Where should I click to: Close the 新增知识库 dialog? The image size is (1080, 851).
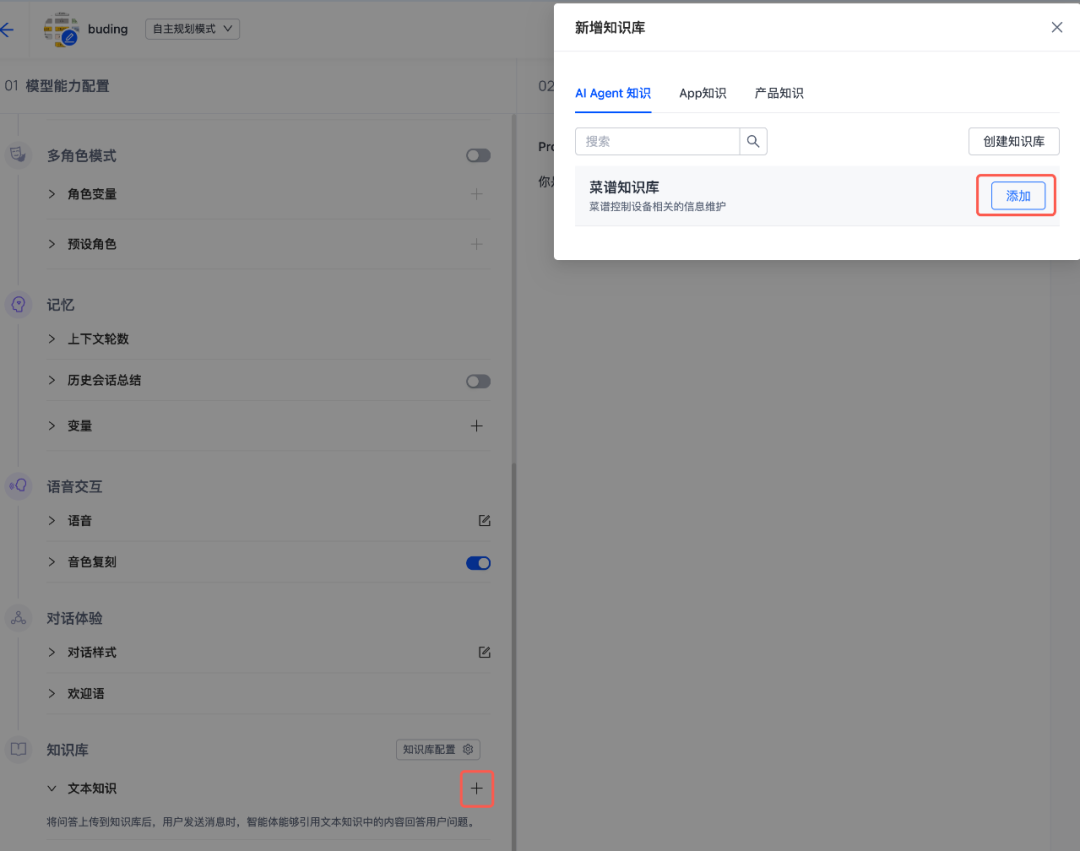(x=1057, y=28)
